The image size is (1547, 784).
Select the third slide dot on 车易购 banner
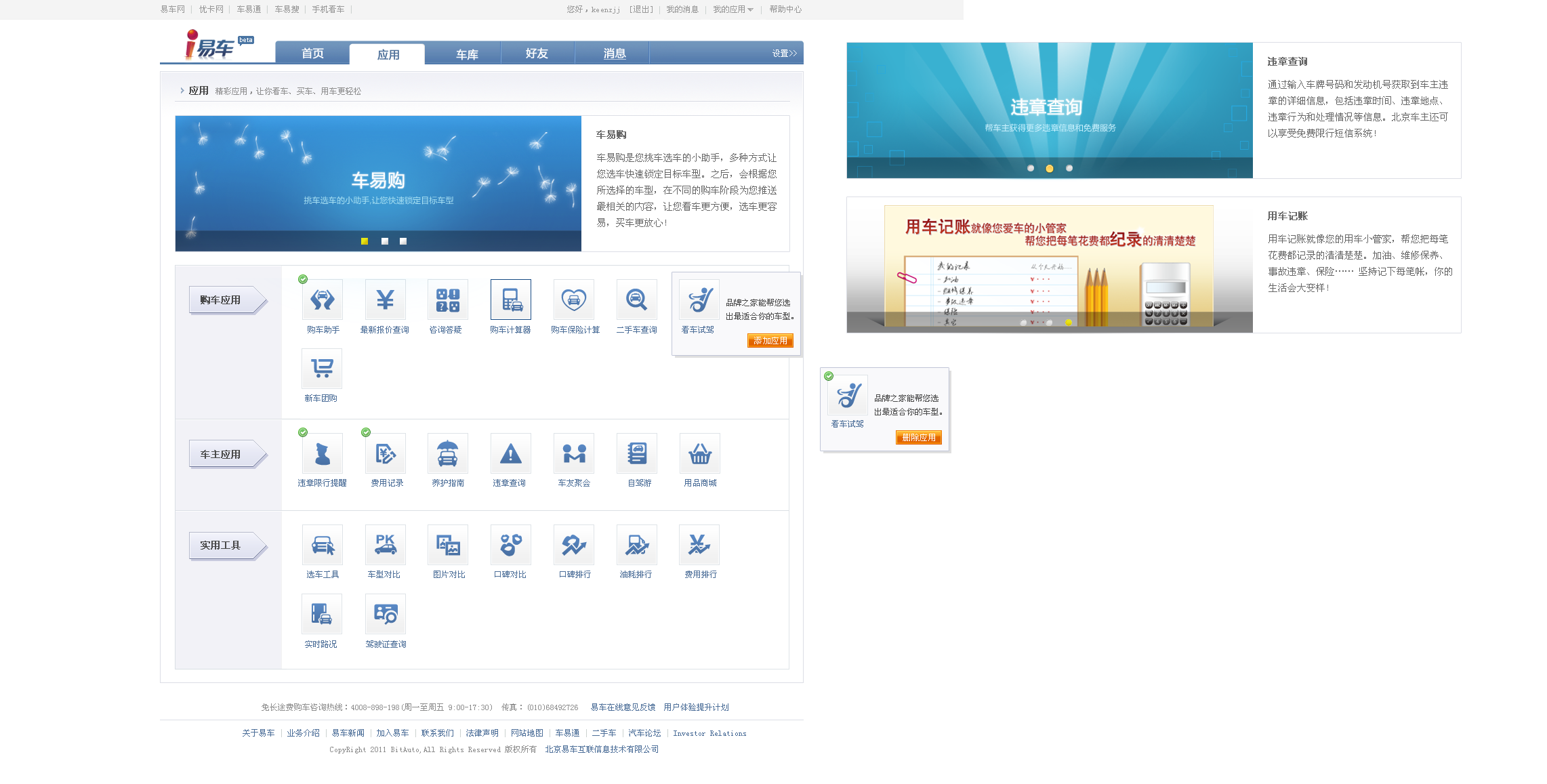click(403, 241)
